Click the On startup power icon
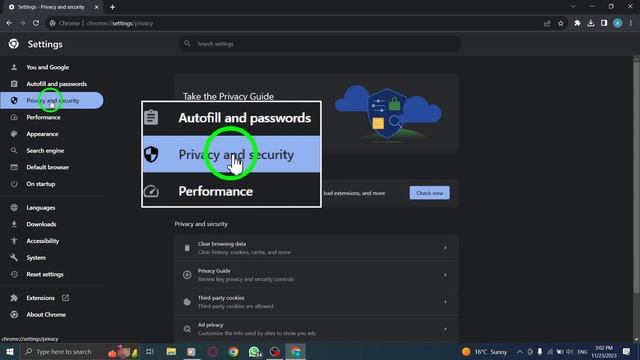Image resolution: width=640 pixels, height=360 pixels. [14, 184]
